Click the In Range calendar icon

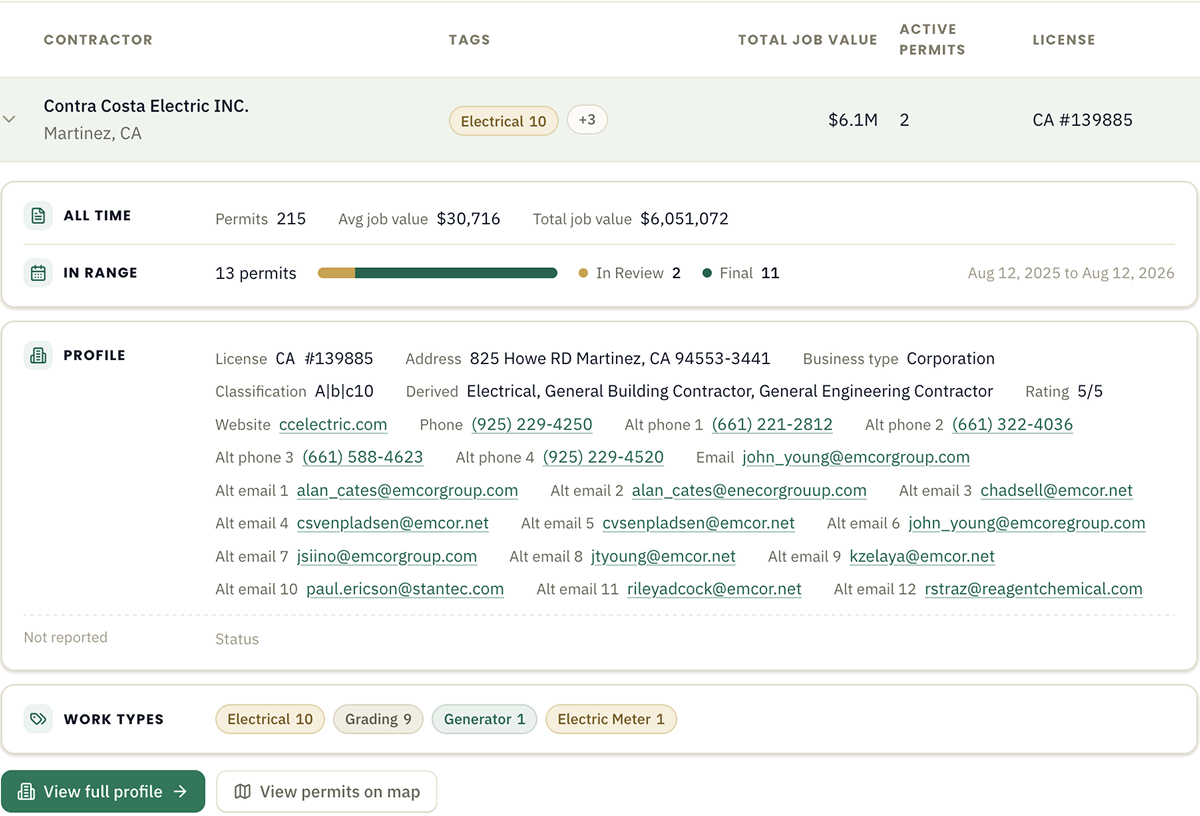(x=38, y=273)
